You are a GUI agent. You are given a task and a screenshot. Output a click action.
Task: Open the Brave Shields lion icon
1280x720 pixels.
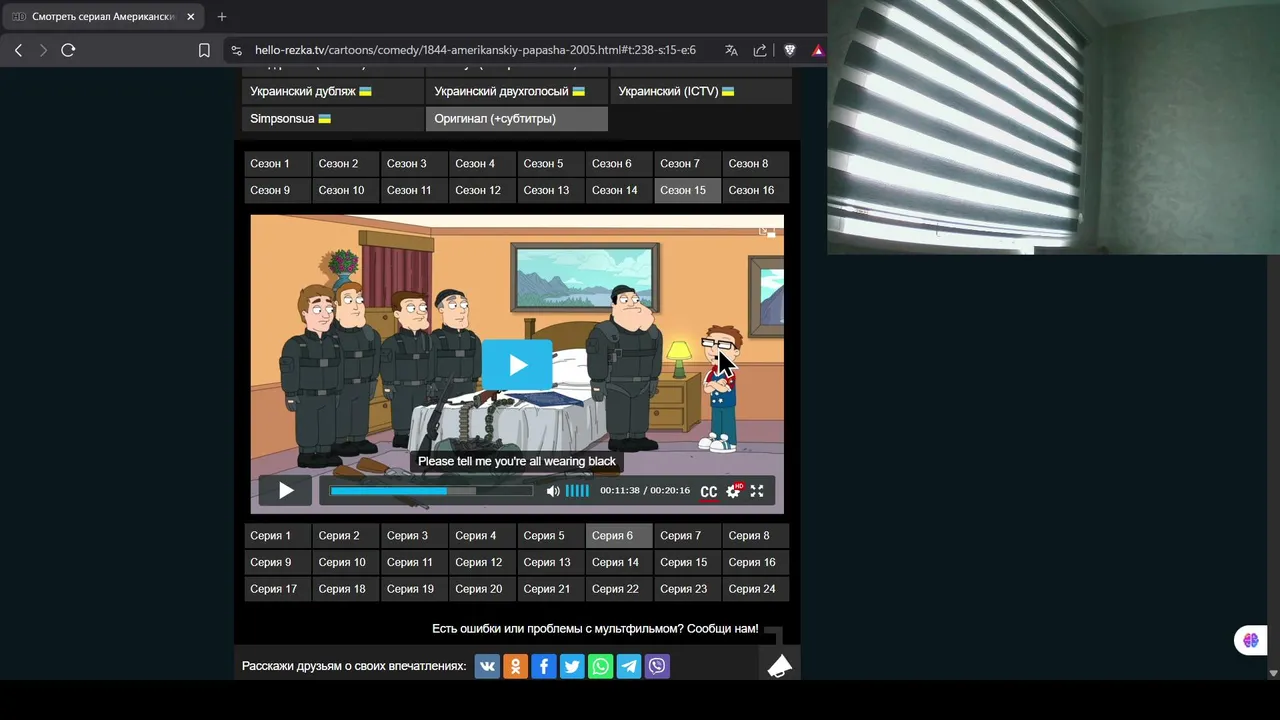[x=789, y=50]
